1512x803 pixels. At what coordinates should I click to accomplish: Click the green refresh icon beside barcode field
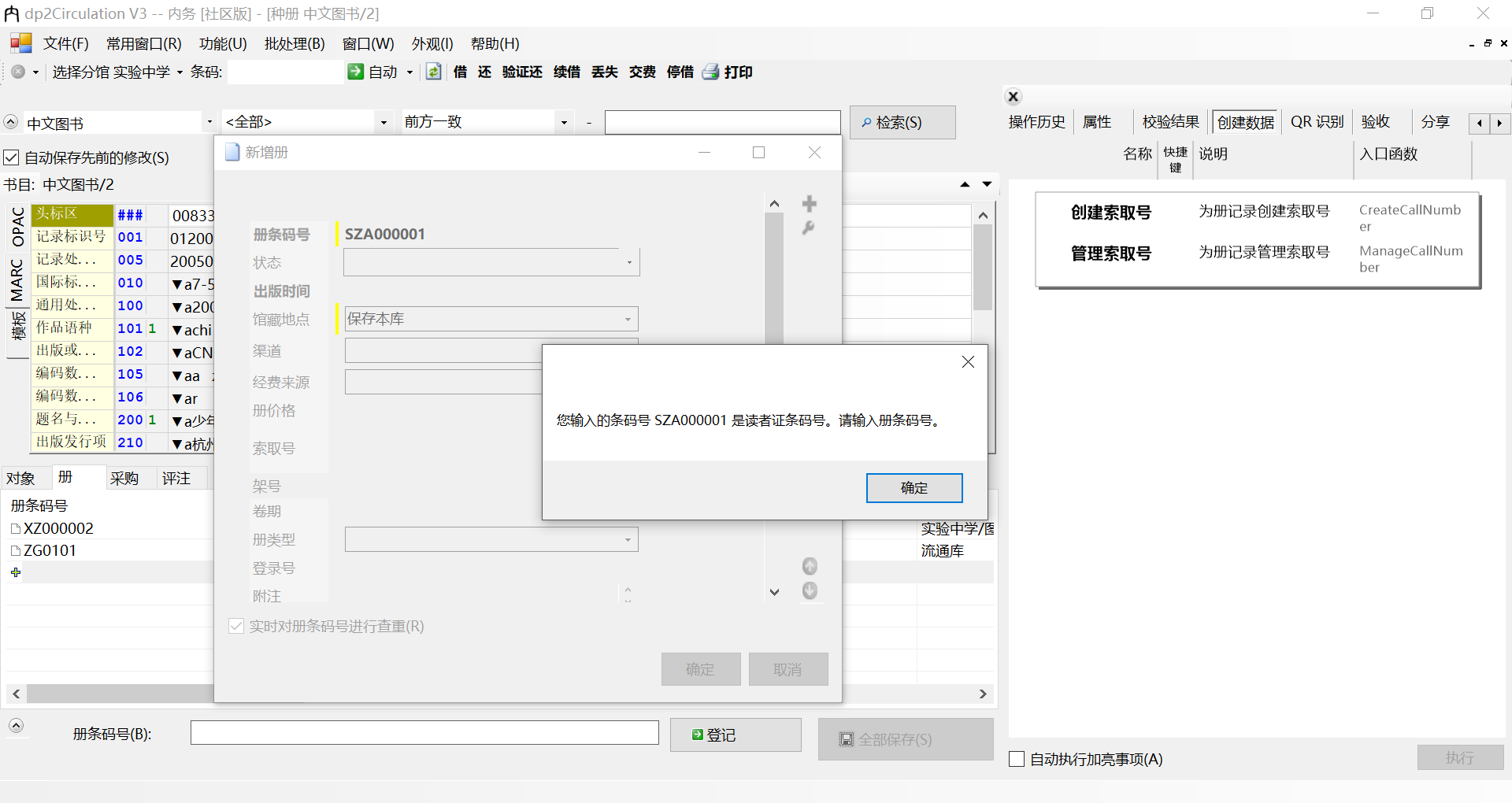click(434, 72)
